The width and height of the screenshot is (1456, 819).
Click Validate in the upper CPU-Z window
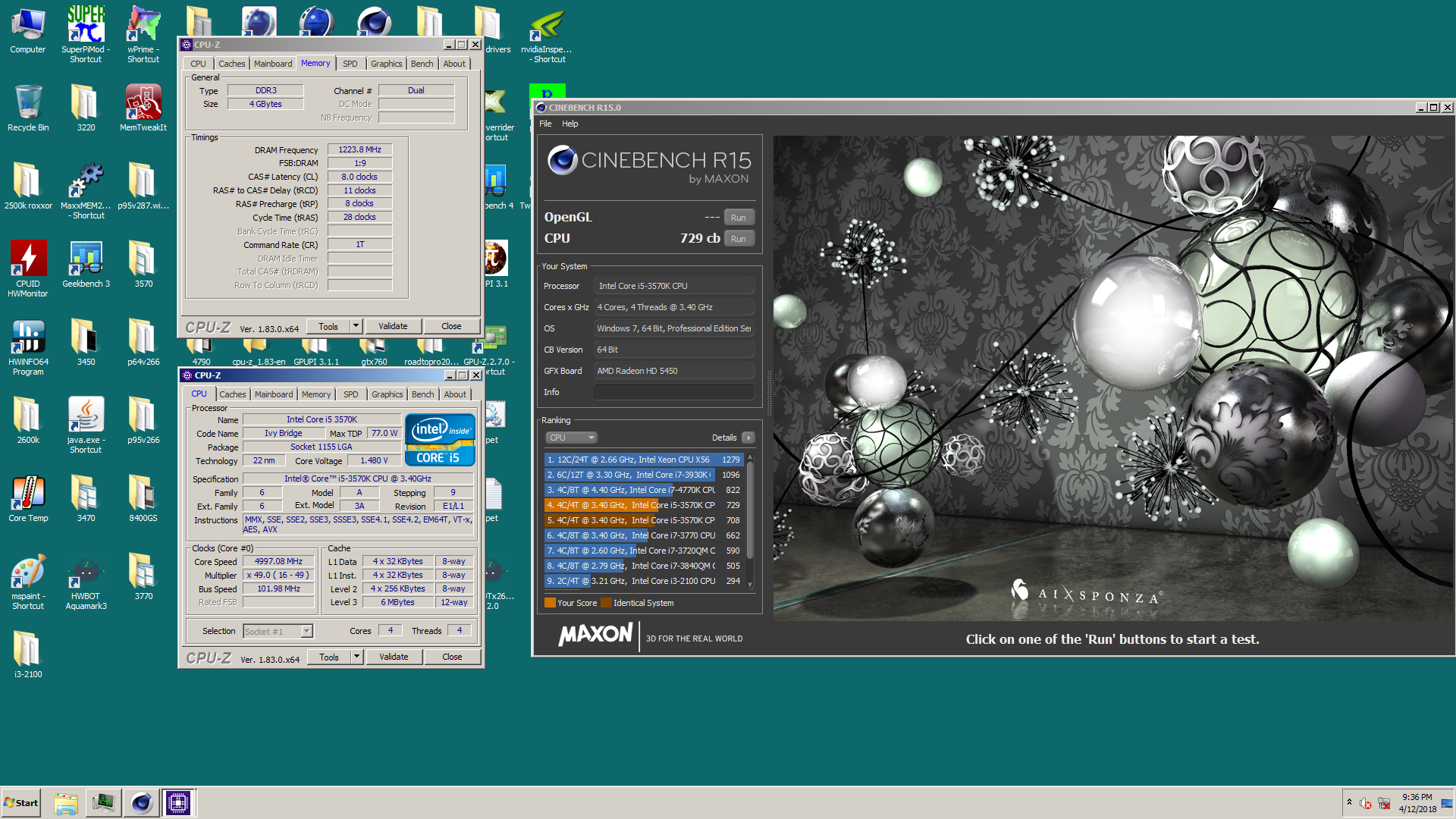(x=393, y=326)
